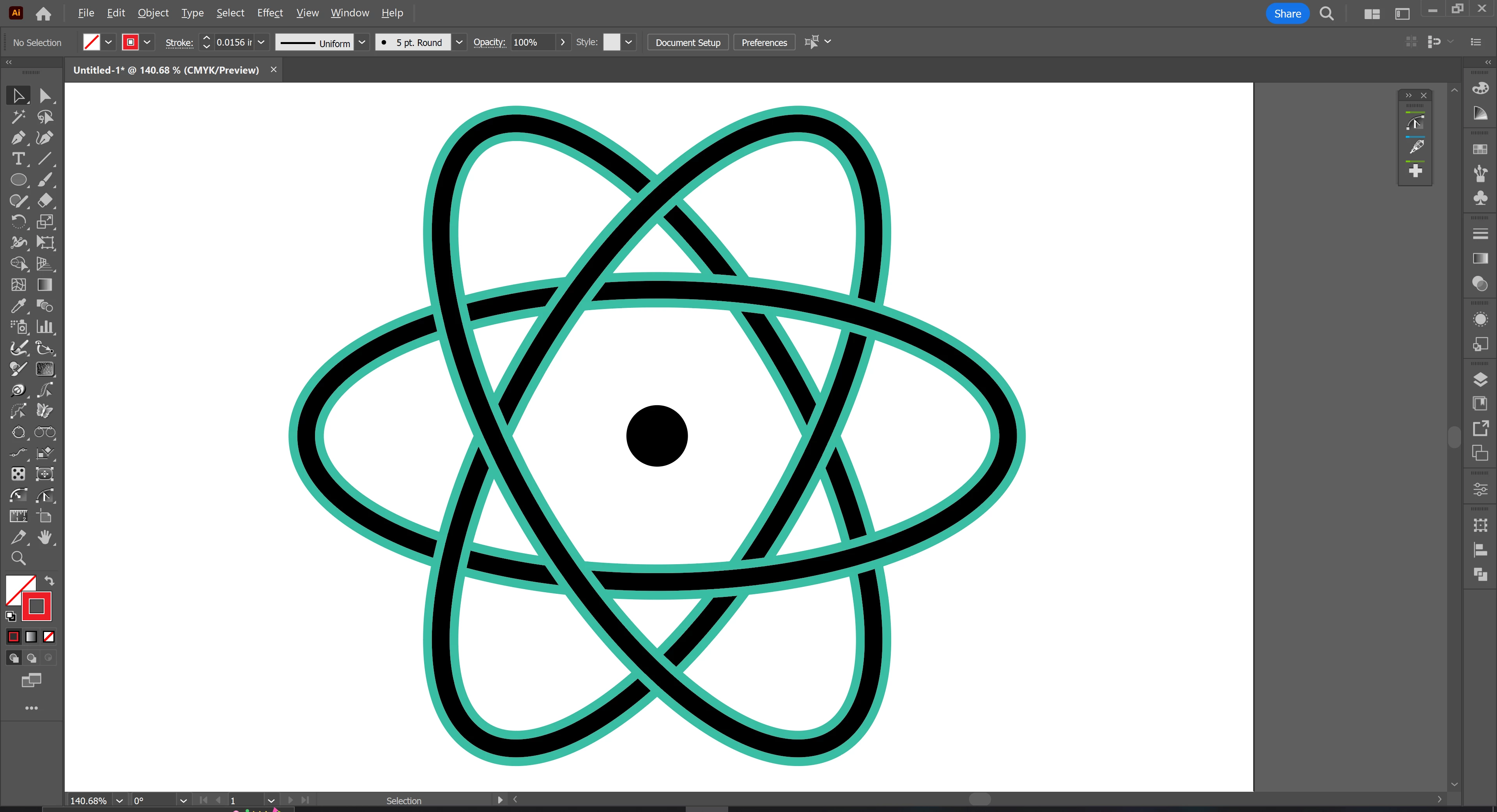Select the Pen tool
This screenshot has height=812, width=1497.
coord(18,138)
